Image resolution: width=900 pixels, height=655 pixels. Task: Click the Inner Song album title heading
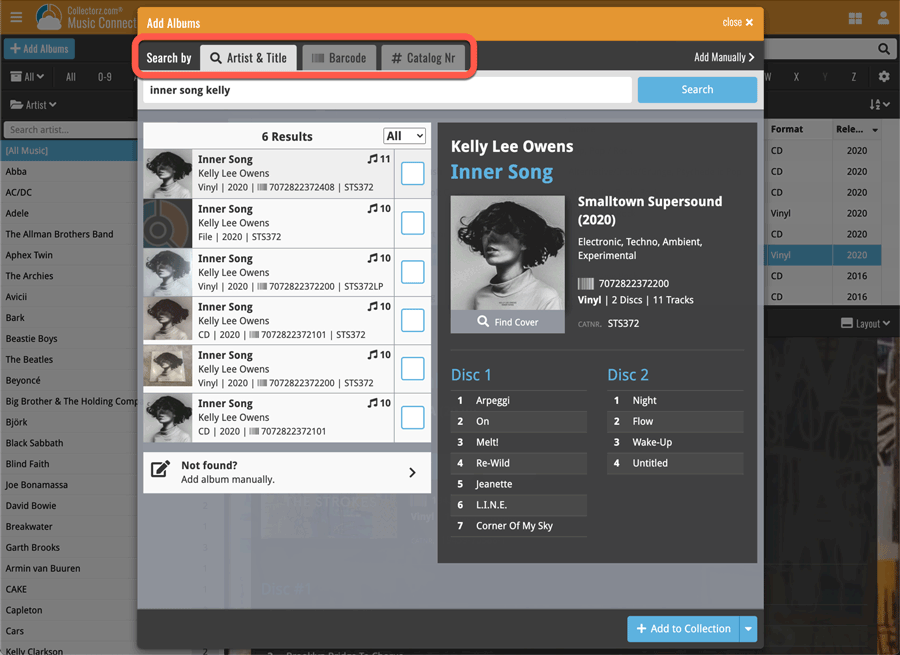click(x=502, y=172)
